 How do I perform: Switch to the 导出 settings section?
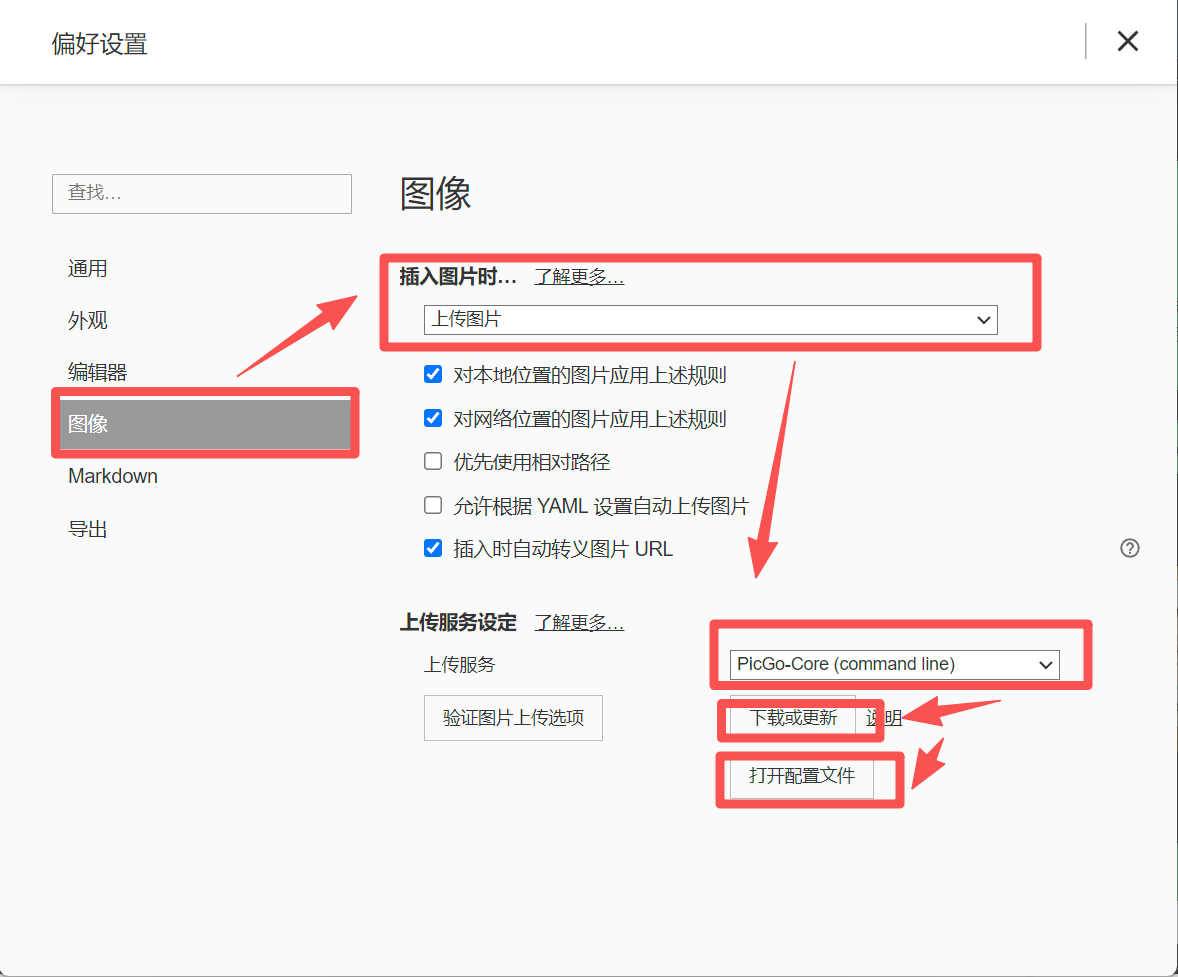coord(88,529)
